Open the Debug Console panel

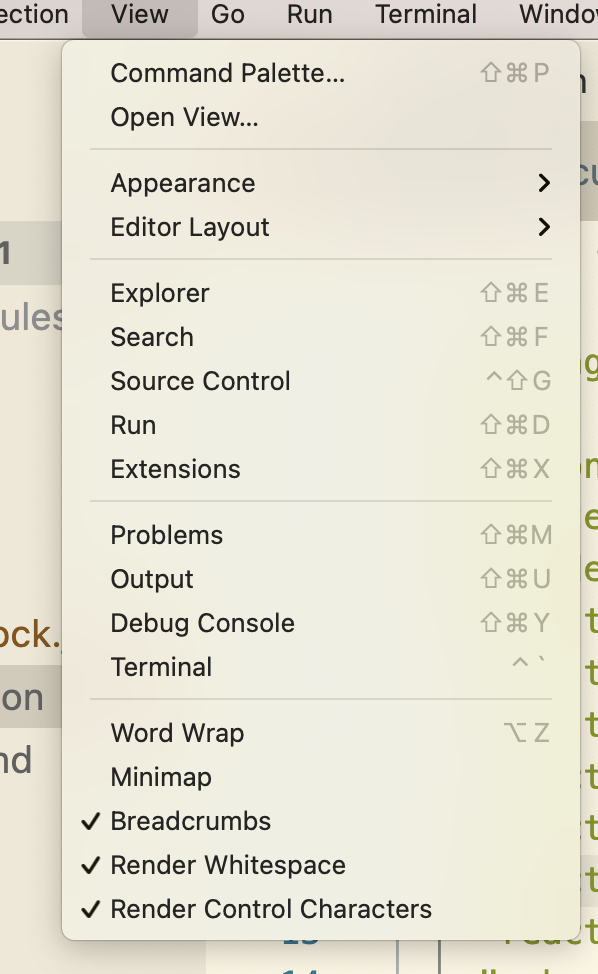tap(321, 624)
